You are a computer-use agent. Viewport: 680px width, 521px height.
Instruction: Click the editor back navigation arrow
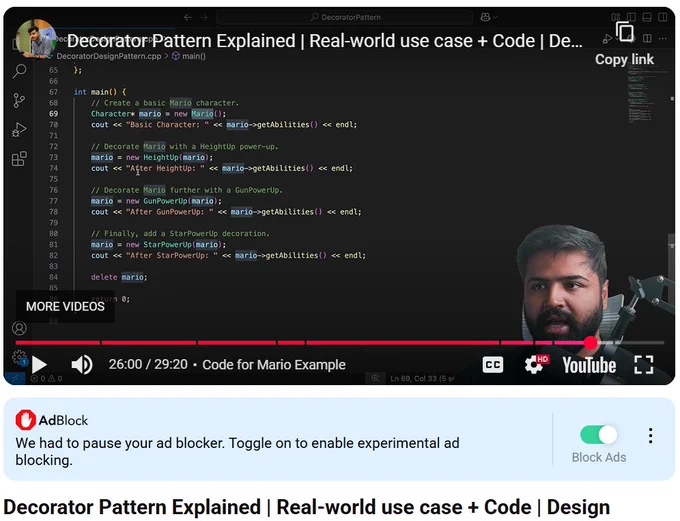pyautogui.click(x=188, y=17)
